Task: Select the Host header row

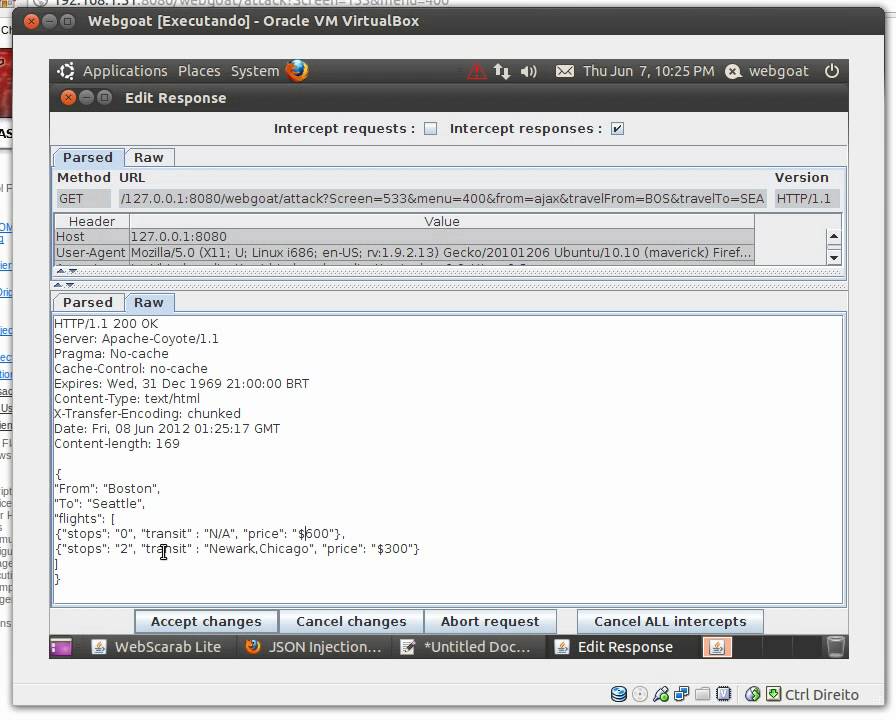Action: click(404, 237)
